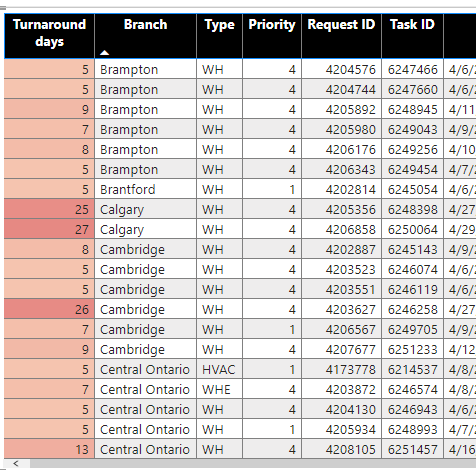Select Request ID 4204744 cell
Image resolution: width=476 pixels, height=470 pixels.
(x=341, y=89)
